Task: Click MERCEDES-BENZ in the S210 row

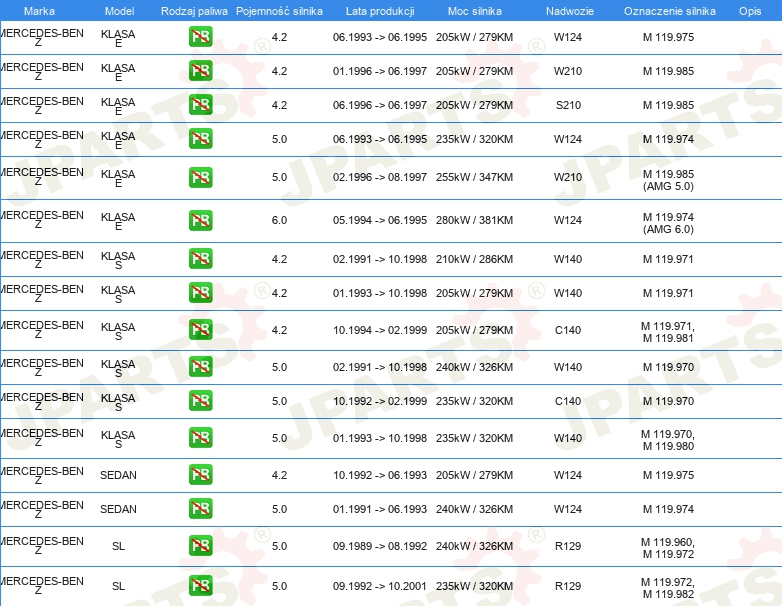Action: [42, 106]
